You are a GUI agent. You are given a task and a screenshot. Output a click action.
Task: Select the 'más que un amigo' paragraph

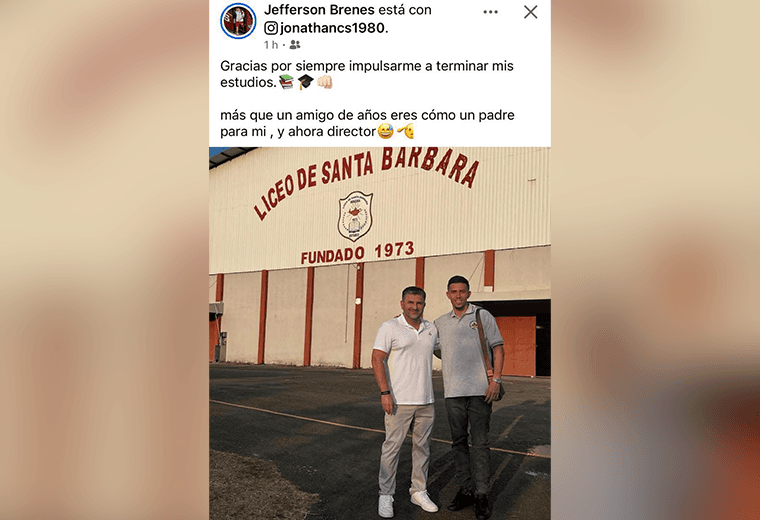coord(367,123)
